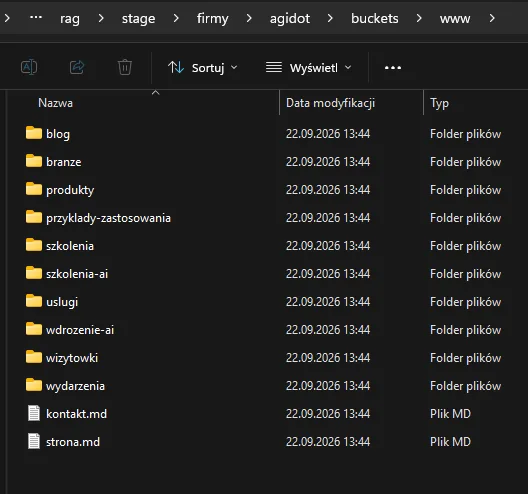Screen dimensions: 528x494
Task: Expand chevron after stage in breadcrumb
Action: [x=176, y=18]
